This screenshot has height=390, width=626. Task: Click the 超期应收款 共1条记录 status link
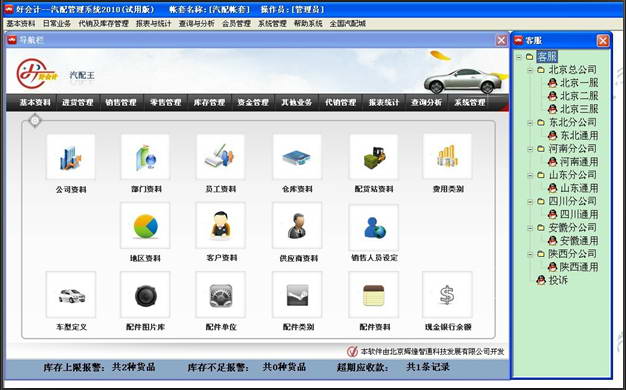393,367
